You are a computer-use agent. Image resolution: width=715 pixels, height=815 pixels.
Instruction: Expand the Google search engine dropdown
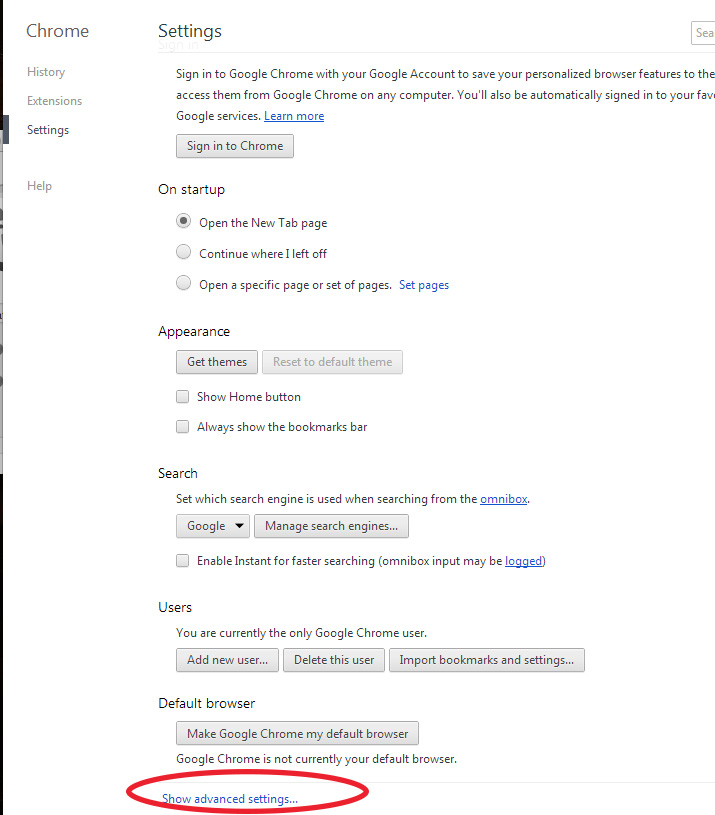[213, 526]
